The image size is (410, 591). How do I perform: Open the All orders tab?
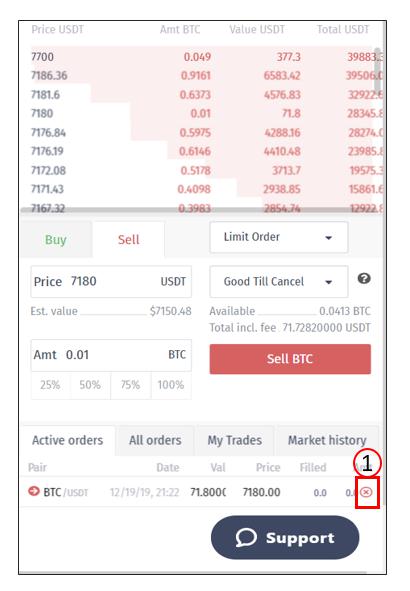click(x=155, y=440)
